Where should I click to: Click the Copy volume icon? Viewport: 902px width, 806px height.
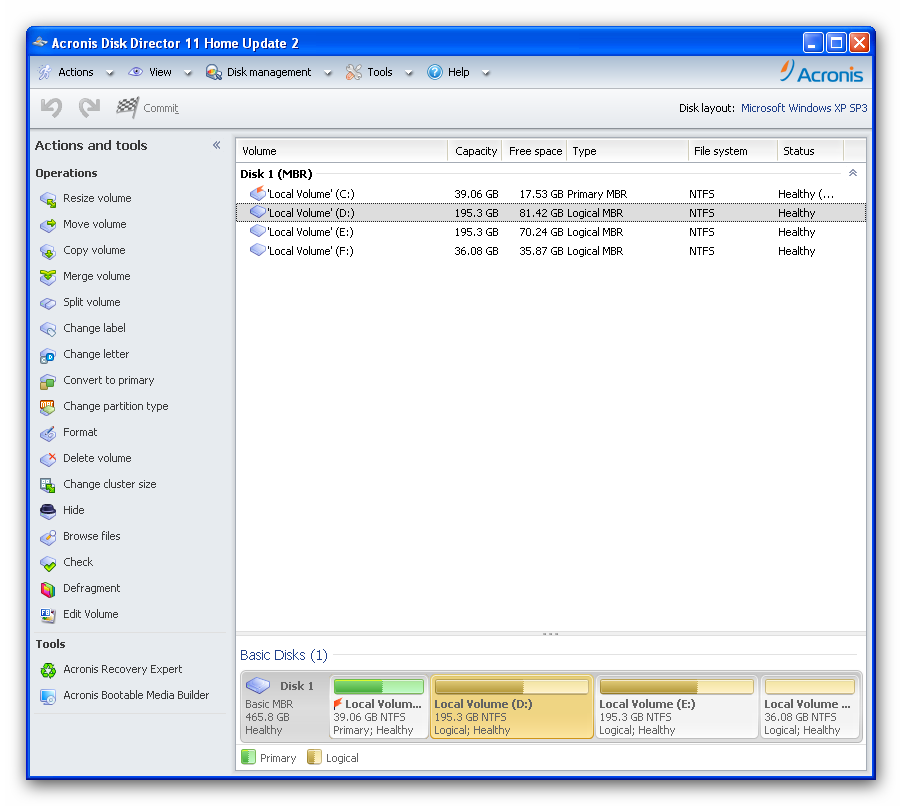[48, 251]
